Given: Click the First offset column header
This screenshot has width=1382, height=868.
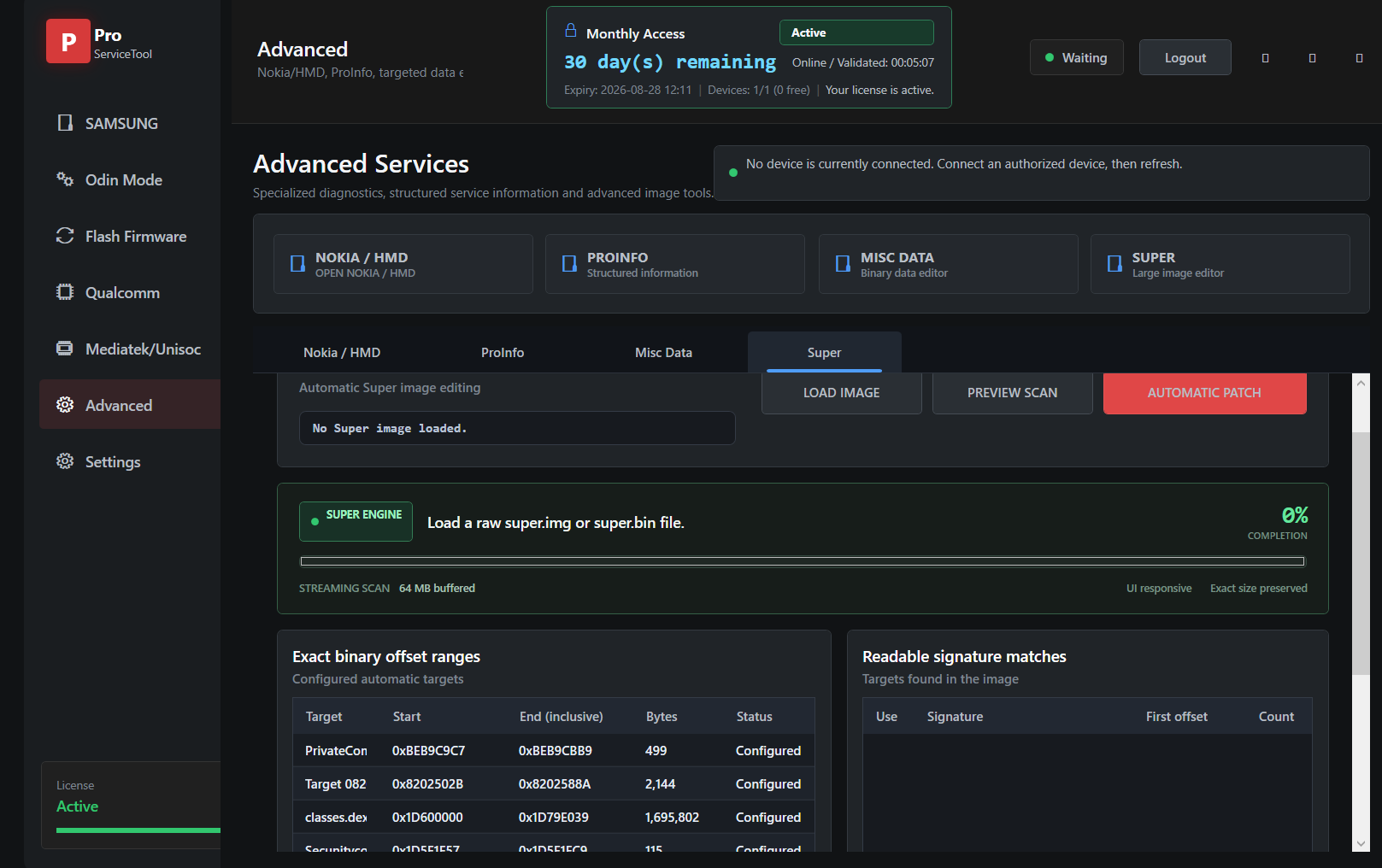Looking at the screenshot, I should point(1177,717).
